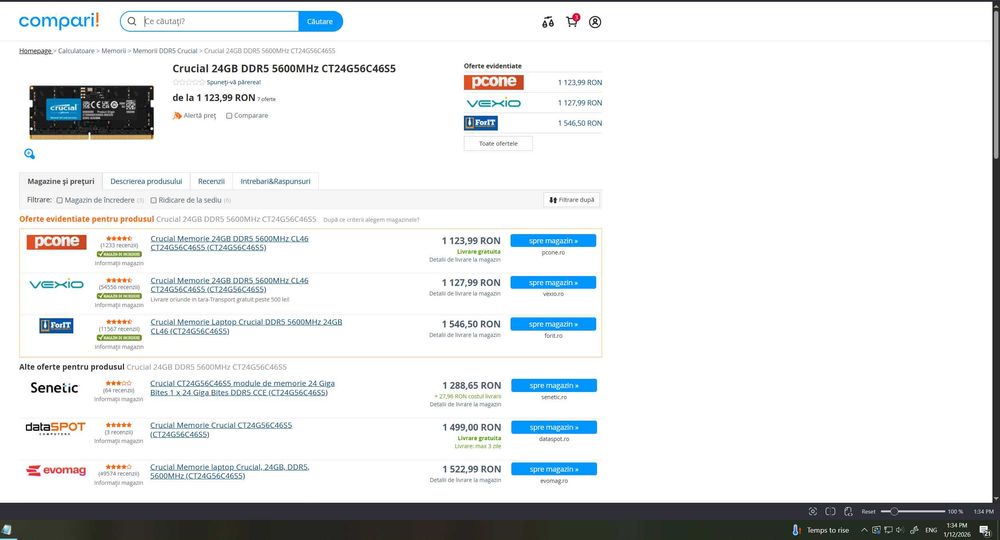Click the zoom level slider in status bar
The height and width of the screenshot is (540, 1000).
coord(913,511)
